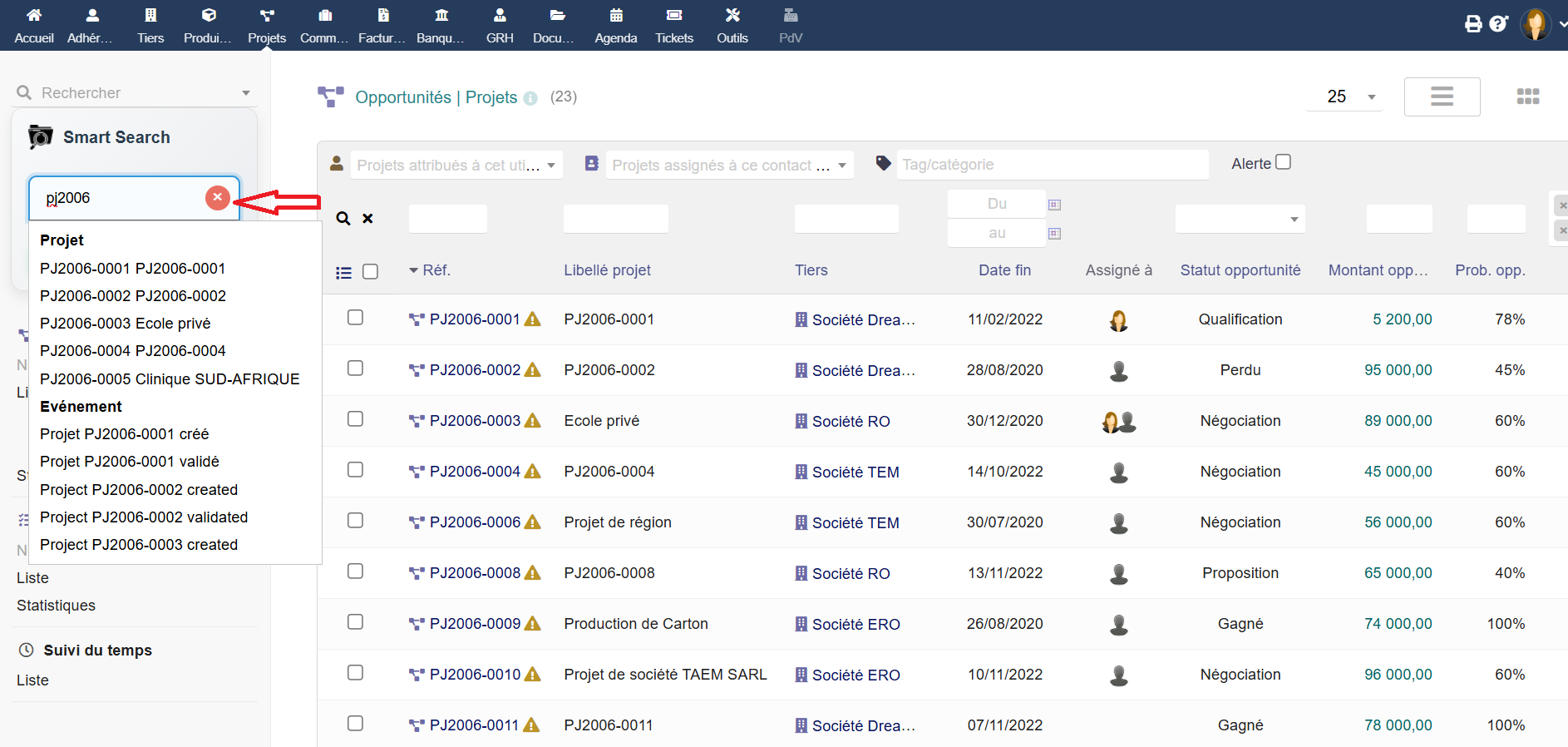Open the Agenda menu in top bar

615,25
